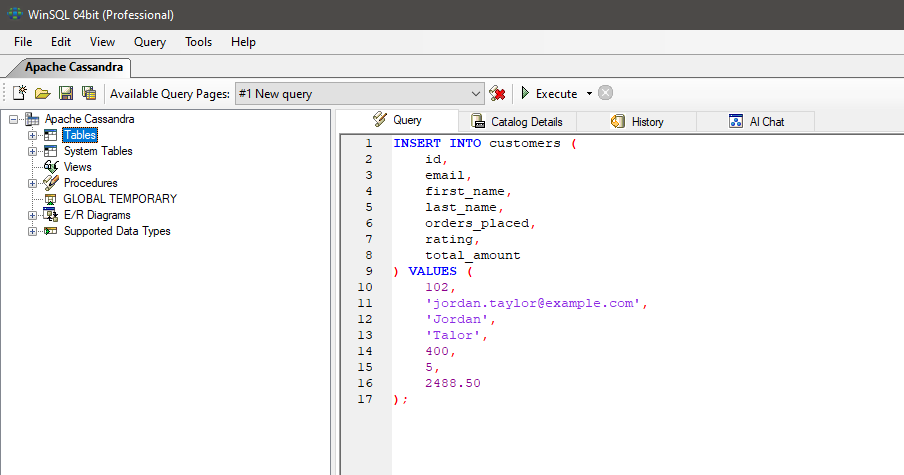Expand the Tables tree node
The width and height of the screenshot is (904, 475).
click(32, 135)
